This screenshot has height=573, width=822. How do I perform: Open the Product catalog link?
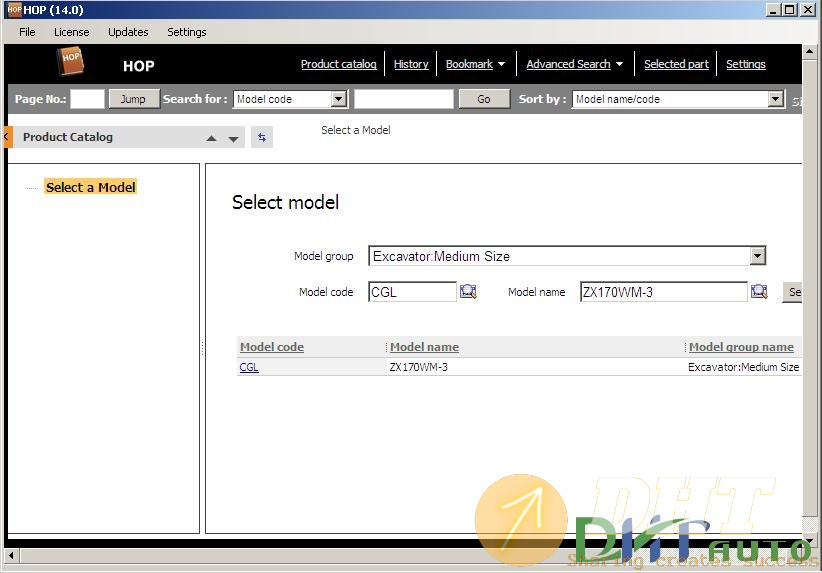coord(339,64)
